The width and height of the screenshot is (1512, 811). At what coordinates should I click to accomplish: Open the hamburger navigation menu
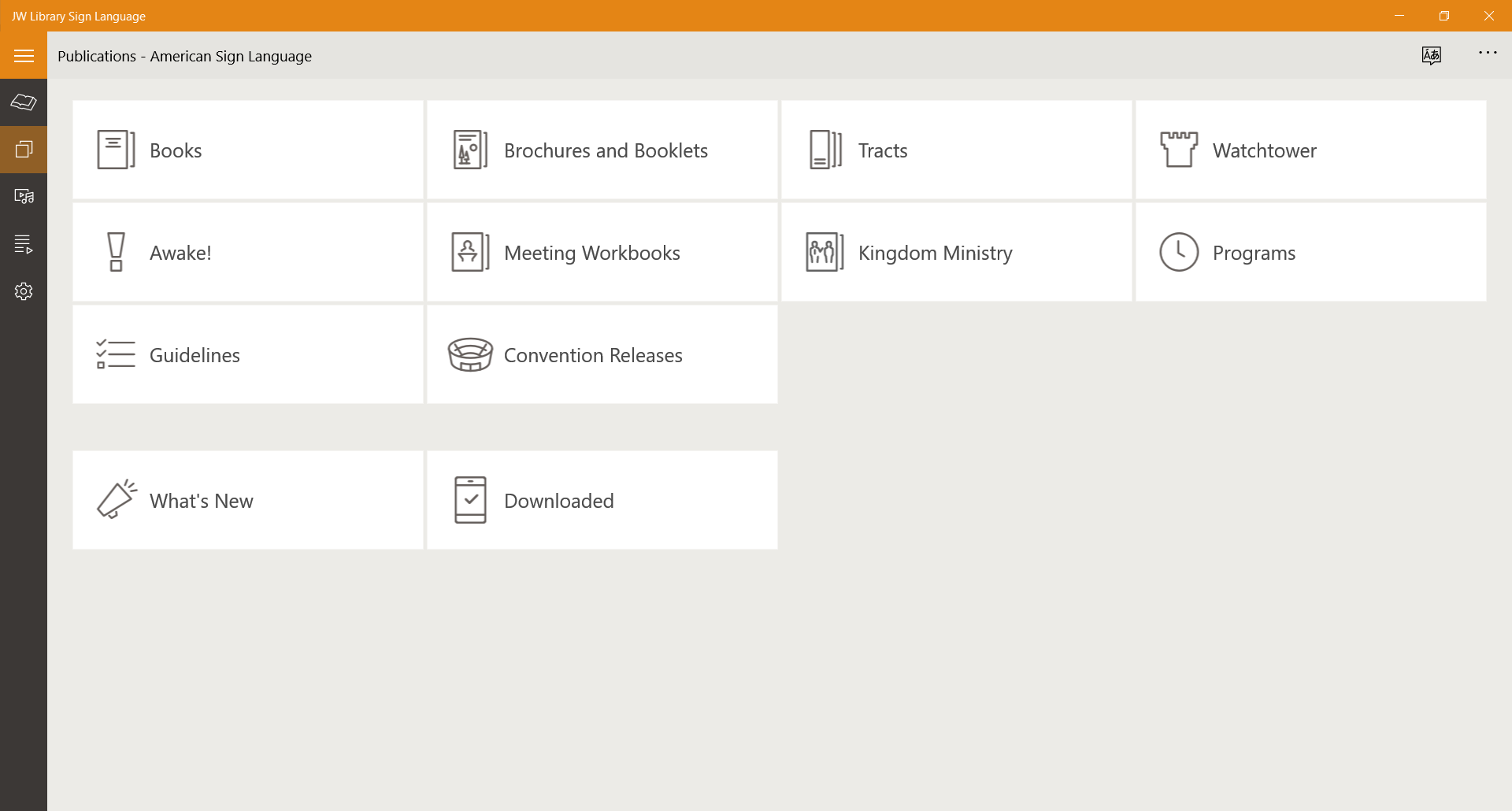click(x=24, y=55)
